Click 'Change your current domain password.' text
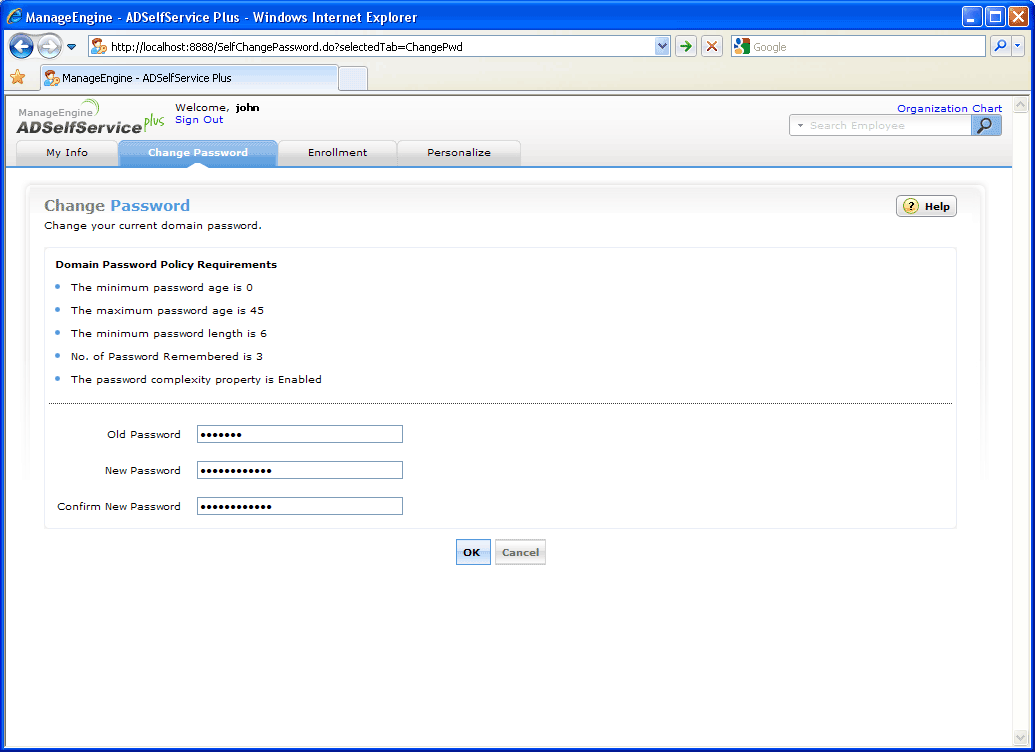 coord(153,225)
